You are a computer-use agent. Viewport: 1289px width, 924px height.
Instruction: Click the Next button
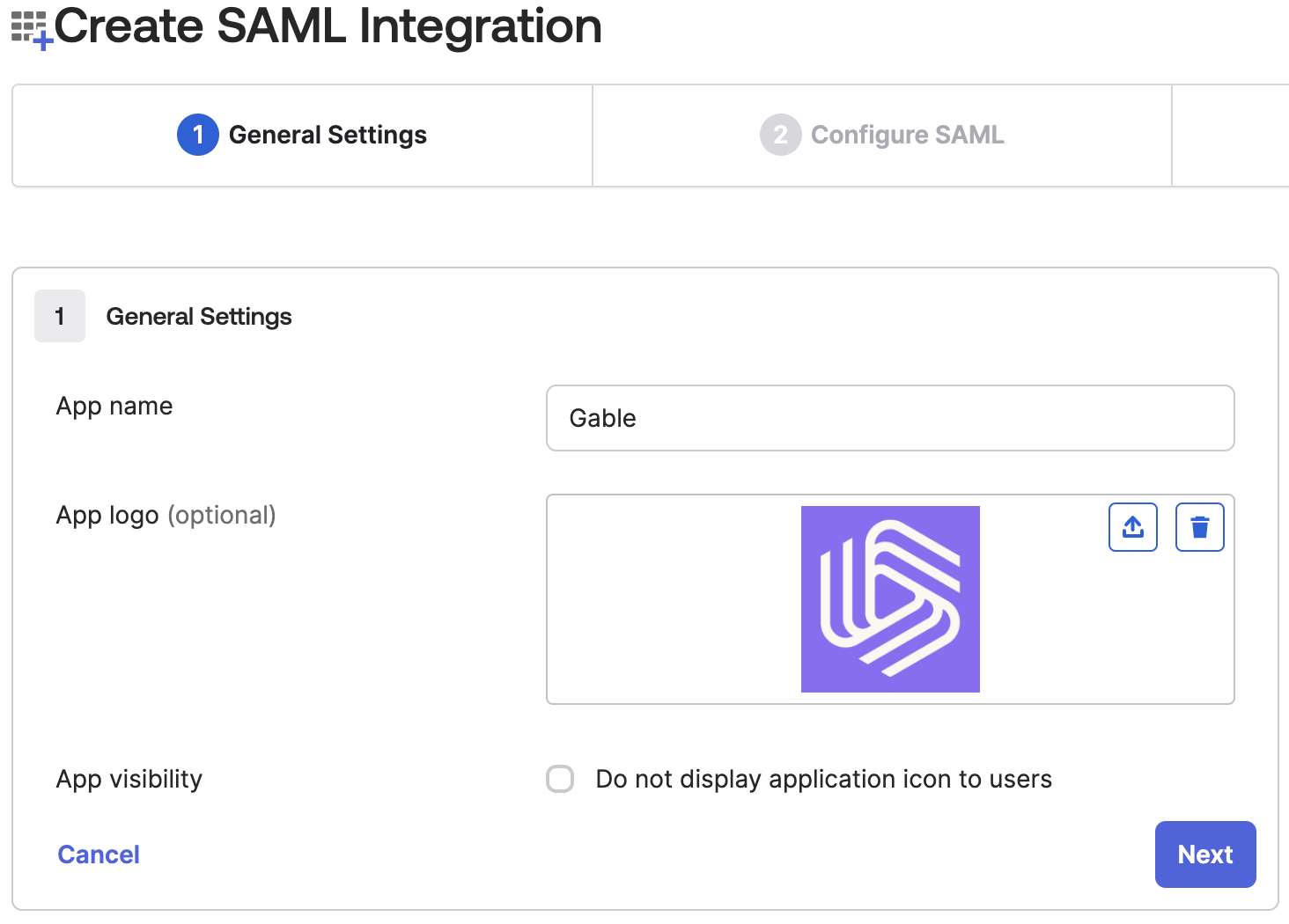tap(1205, 854)
